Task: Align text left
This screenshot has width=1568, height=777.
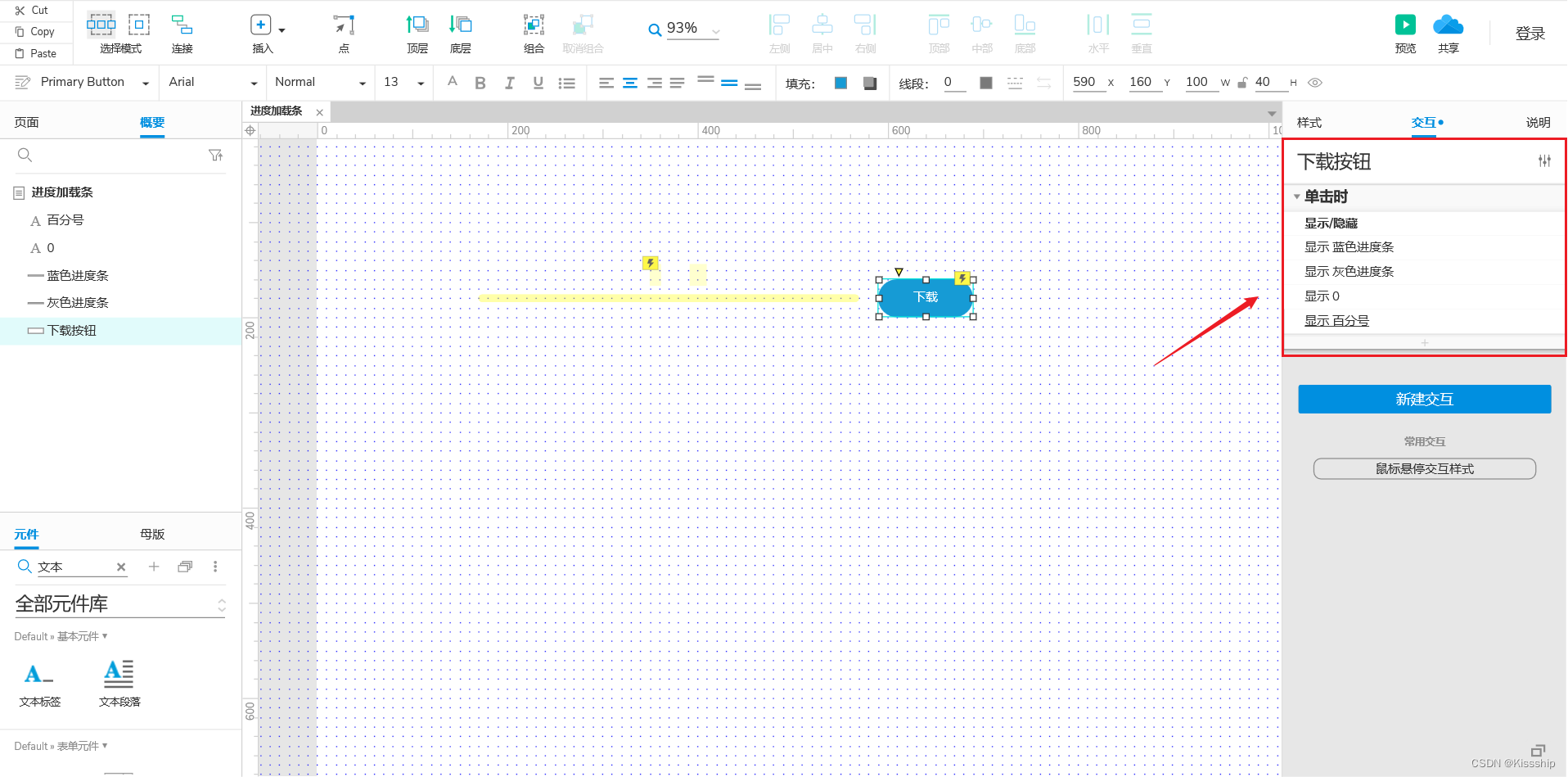Action: 606,83
